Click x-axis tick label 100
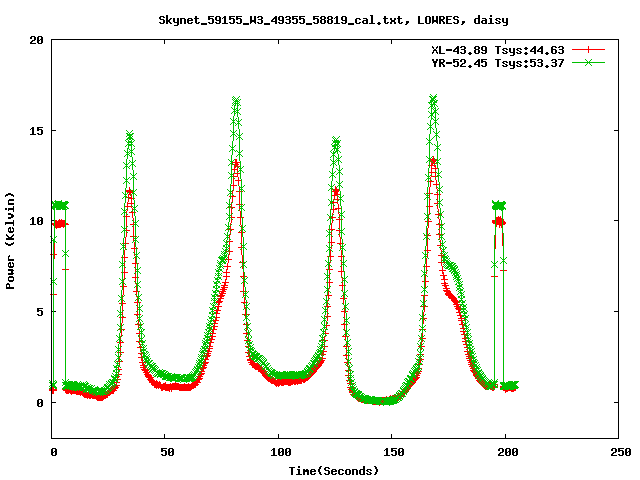 [x=280, y=452]
